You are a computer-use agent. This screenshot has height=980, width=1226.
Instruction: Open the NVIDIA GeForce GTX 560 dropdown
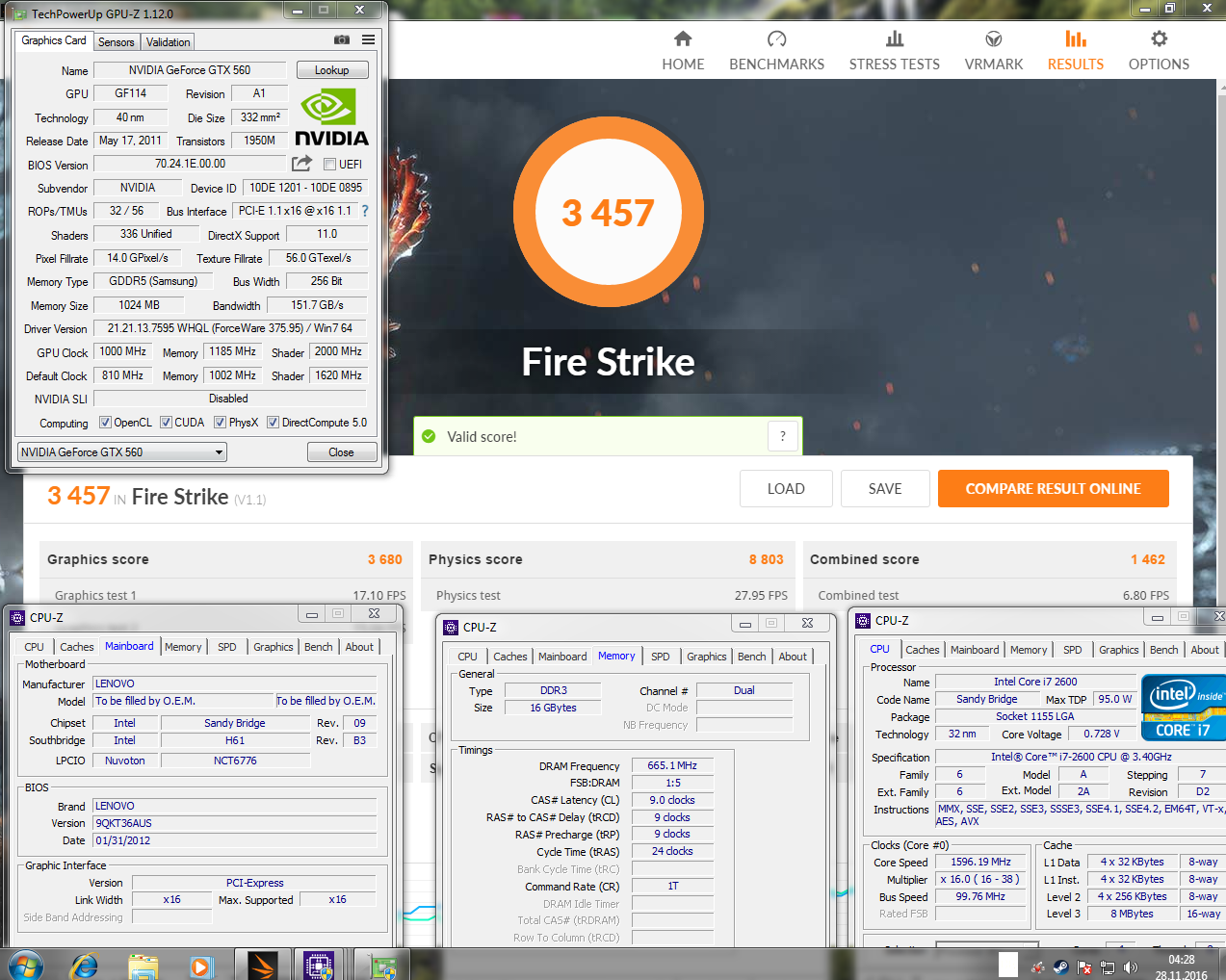122,451
